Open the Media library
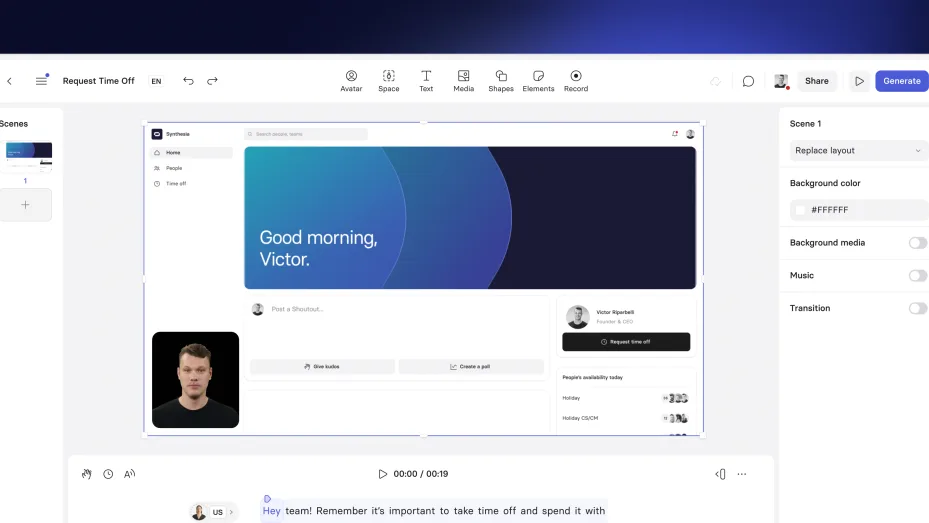929x523 pixels. tap(463, 81)
